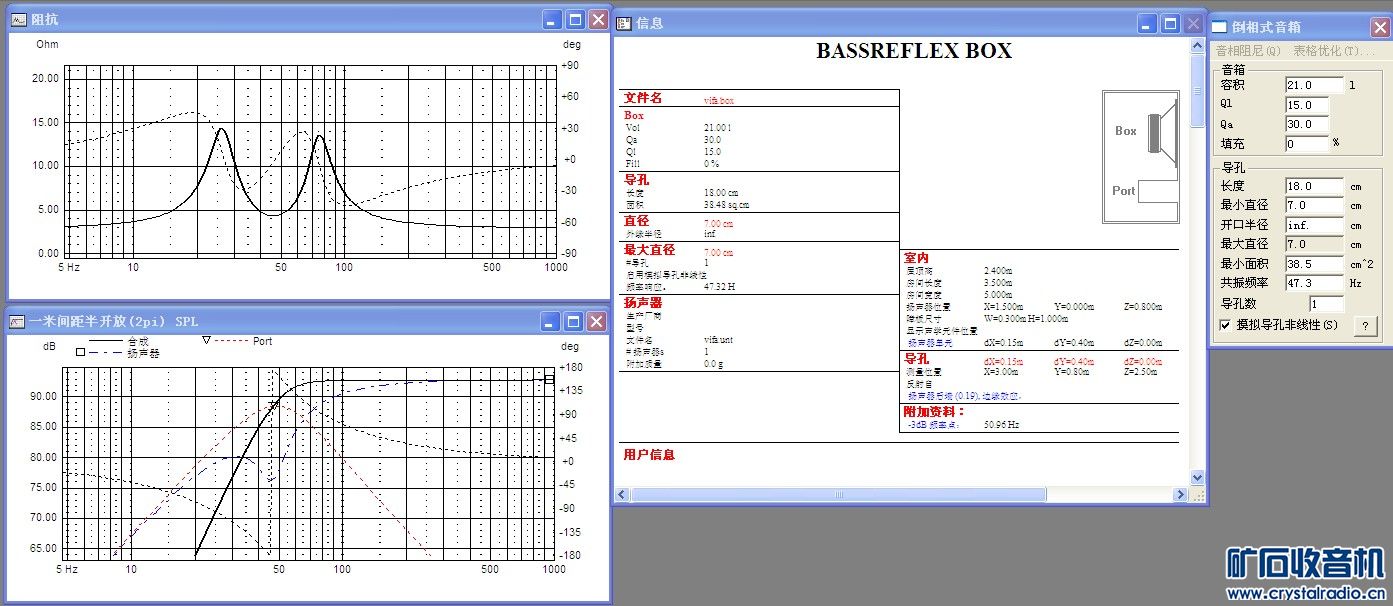
Task: Close the 信息 window
Action: coord(1194,23)
